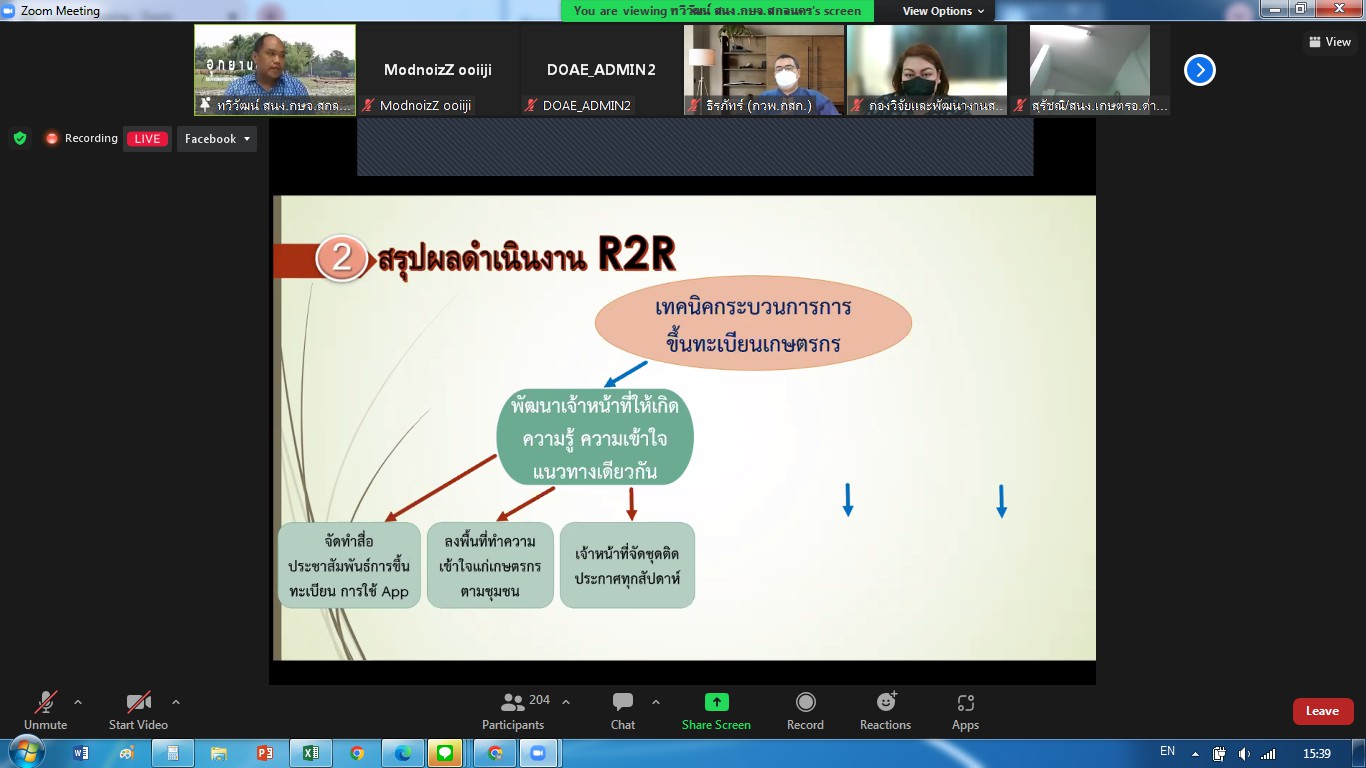Screen dimensions: 1366x768
Task: Open the Reactions menu
Action: pyautogui.click(x=886, y=711)
